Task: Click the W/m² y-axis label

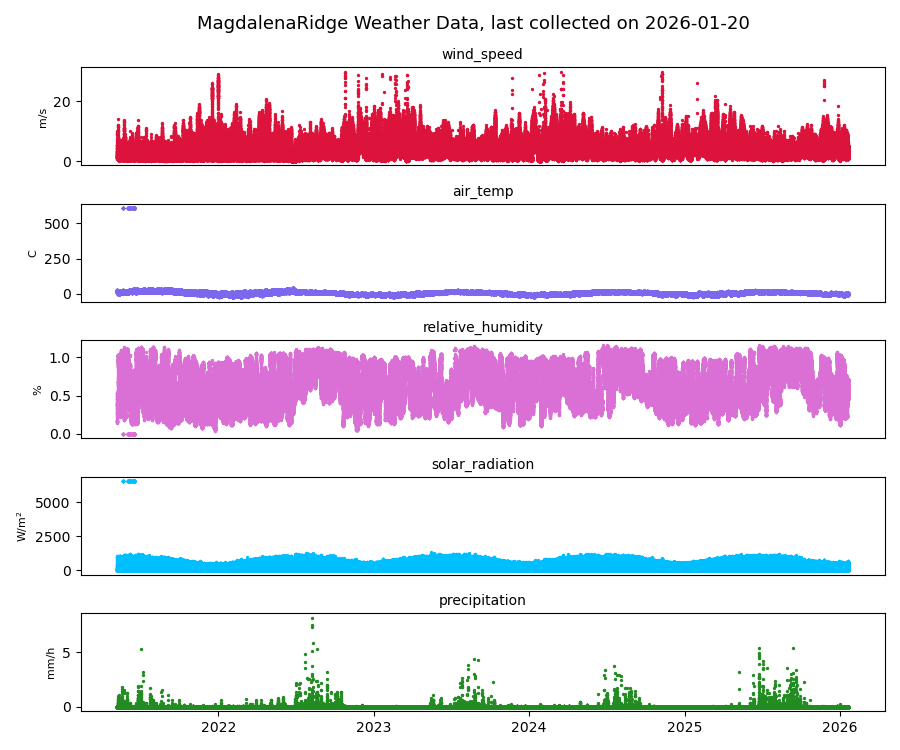Action: [21, 526]
